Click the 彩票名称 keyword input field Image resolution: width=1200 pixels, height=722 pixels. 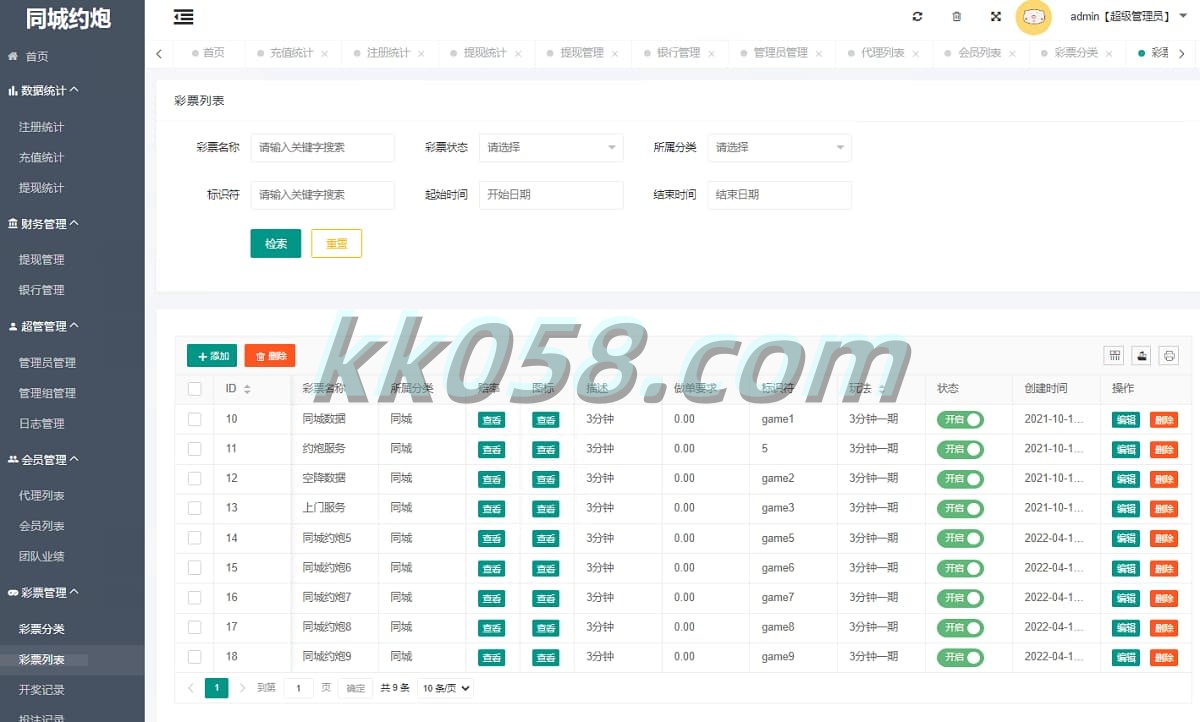tap(323, 147)
